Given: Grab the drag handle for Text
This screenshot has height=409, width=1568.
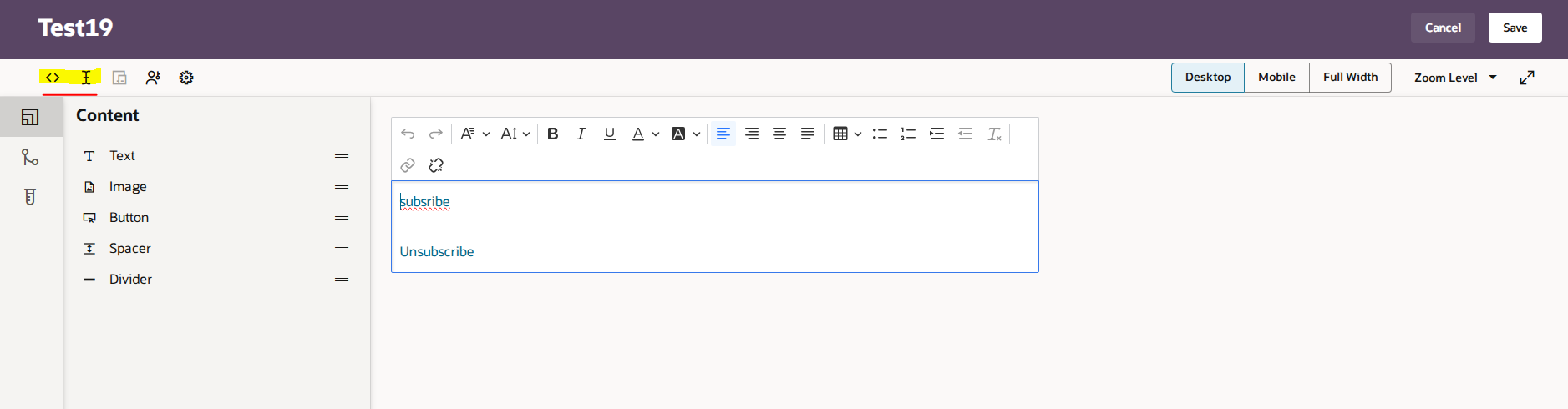Looking at the screenshot, I should (342, 156).
